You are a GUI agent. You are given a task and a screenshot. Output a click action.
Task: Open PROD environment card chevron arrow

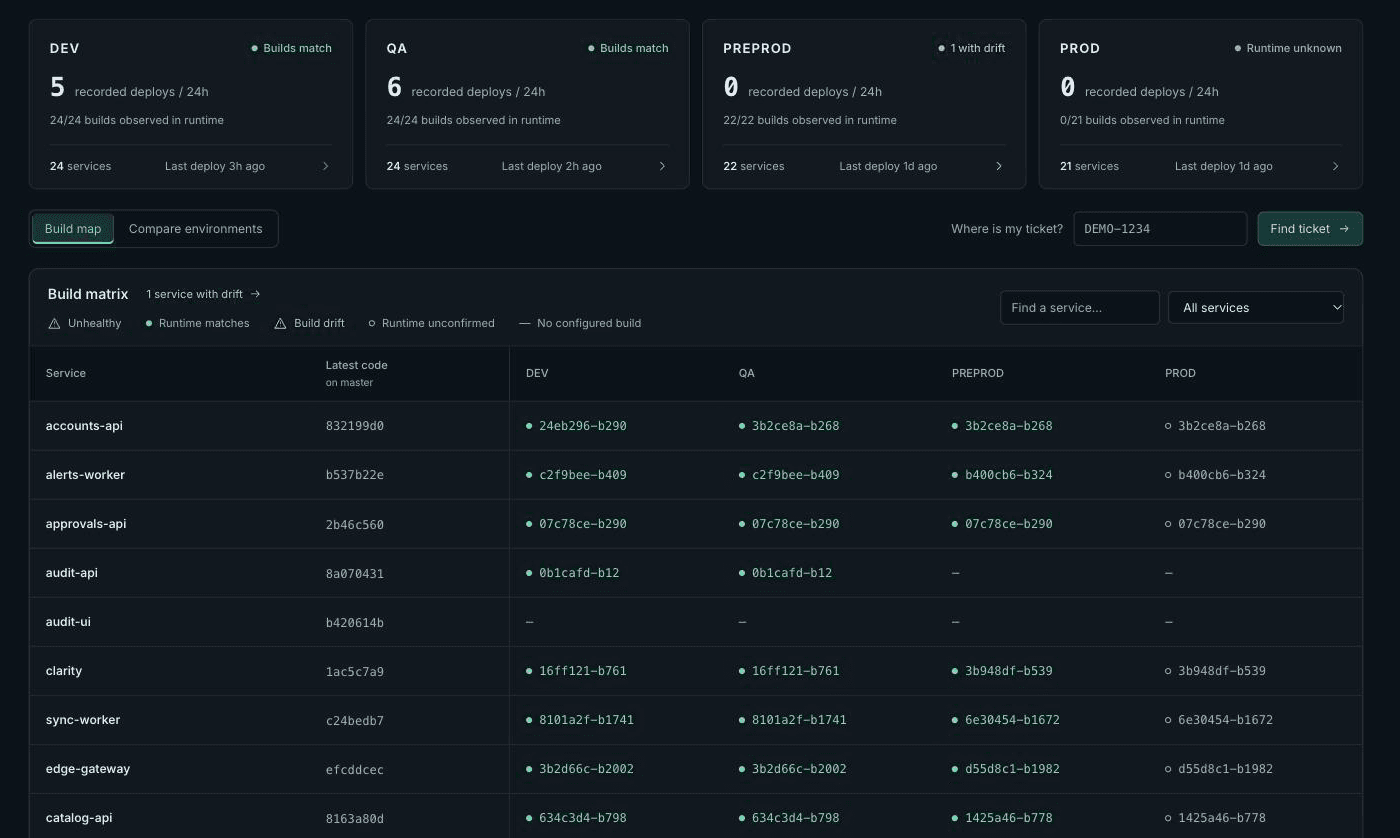pyautogui.click(x=1336, y=166)
